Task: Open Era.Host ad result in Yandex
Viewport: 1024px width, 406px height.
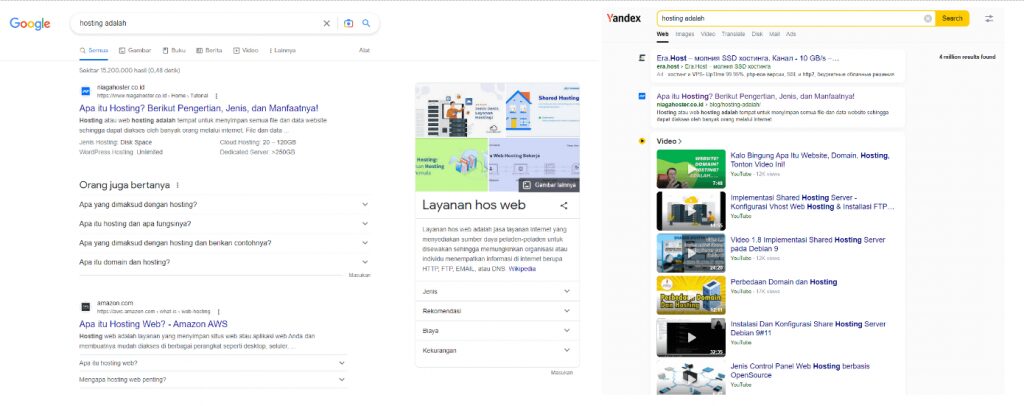Action: [748, 58]
